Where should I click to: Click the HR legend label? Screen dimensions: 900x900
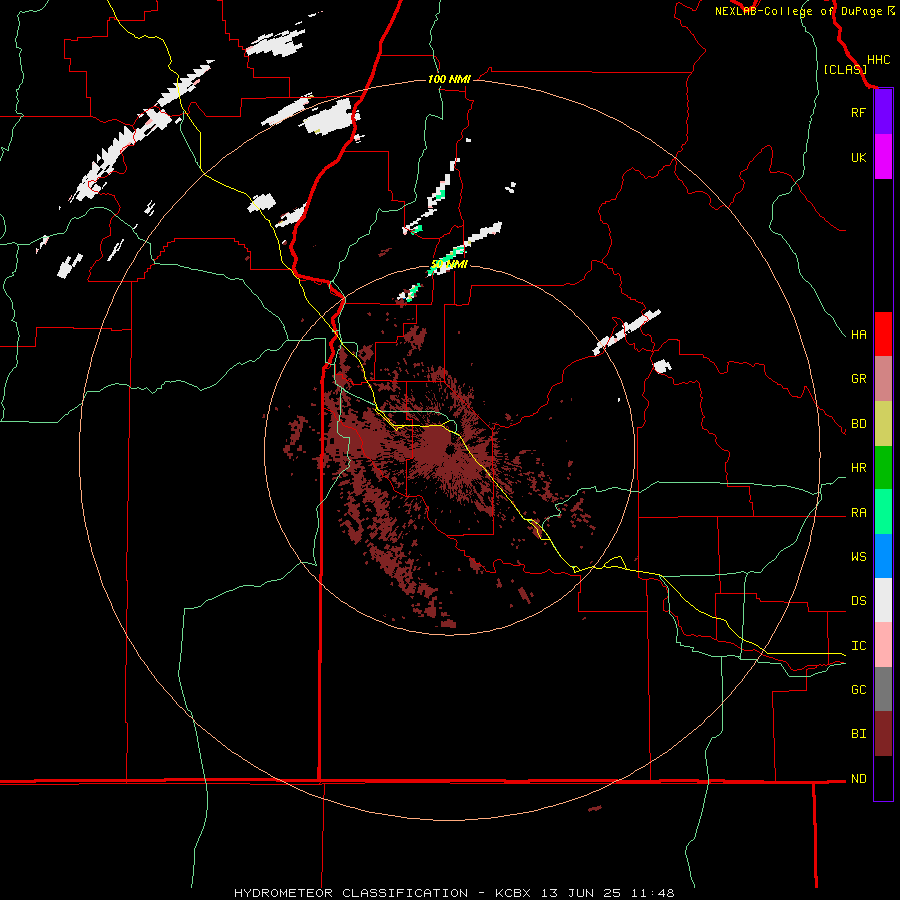[x=858, y=468]
